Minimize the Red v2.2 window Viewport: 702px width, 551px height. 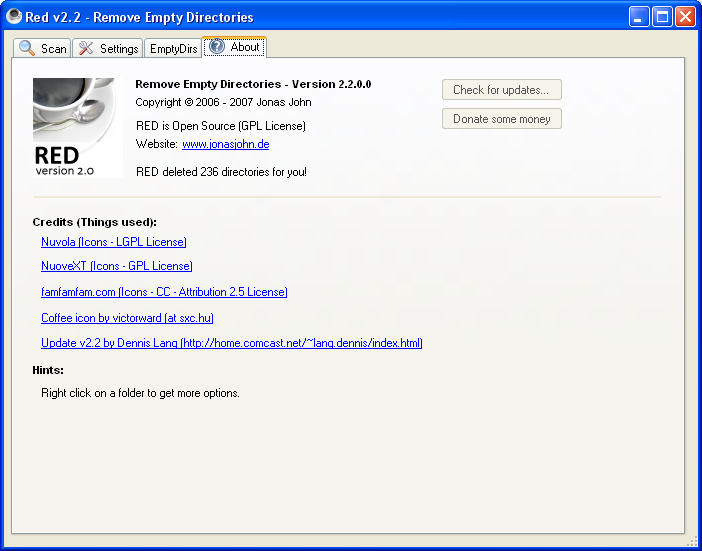pos(638,17)
